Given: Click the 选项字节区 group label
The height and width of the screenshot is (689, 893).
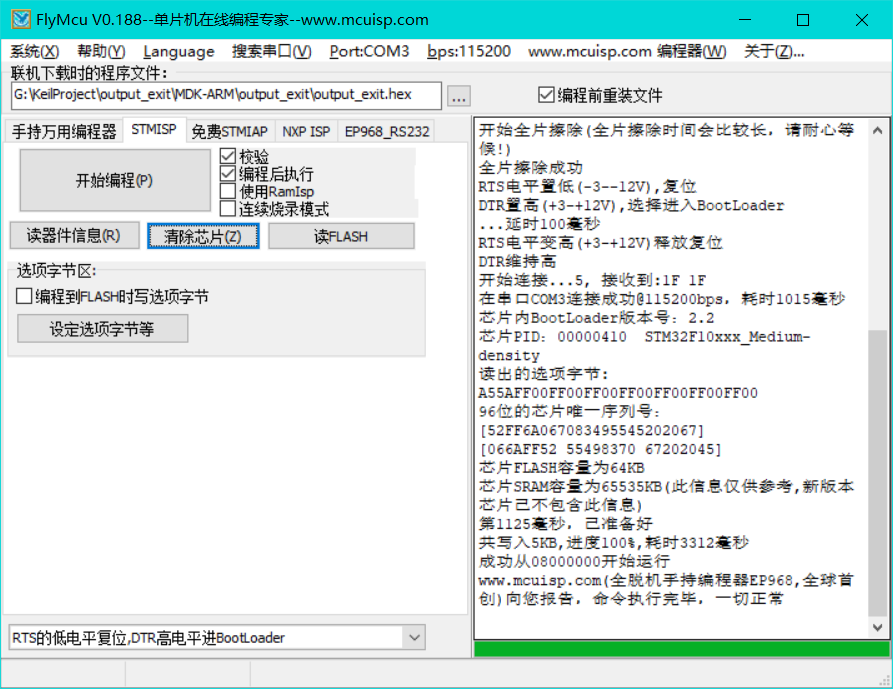Looking at the screenshot, I should [56, 270].
